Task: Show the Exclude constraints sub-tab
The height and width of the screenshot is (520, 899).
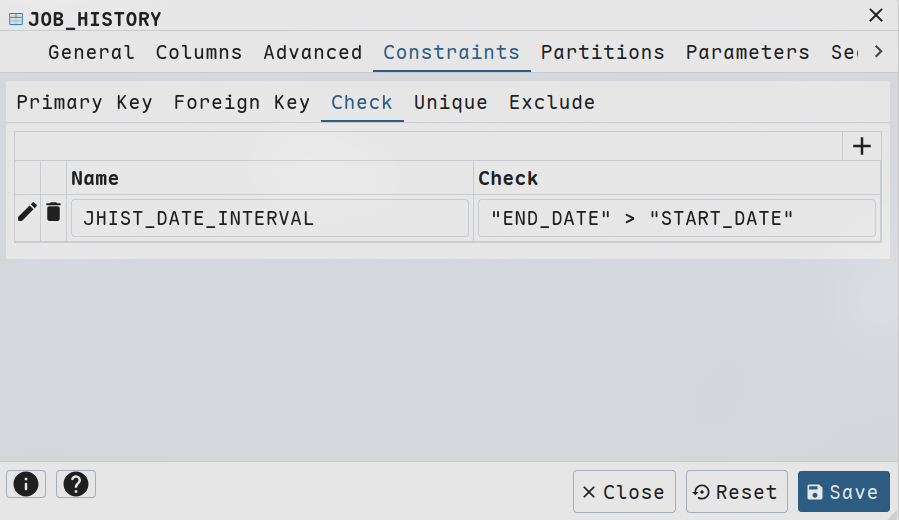Action: point(551,102)
